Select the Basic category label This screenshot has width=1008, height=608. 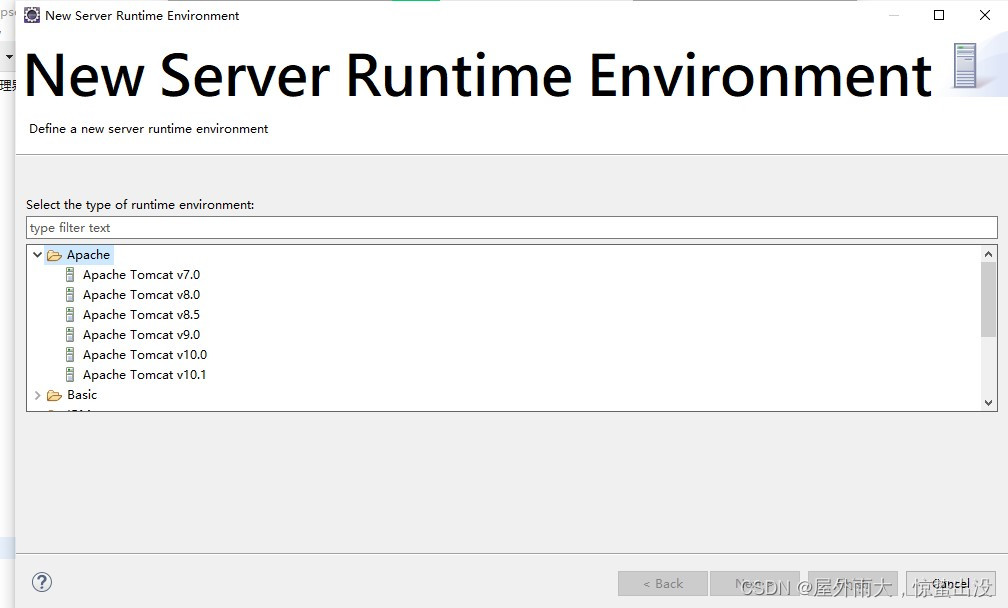coord(82,395)
